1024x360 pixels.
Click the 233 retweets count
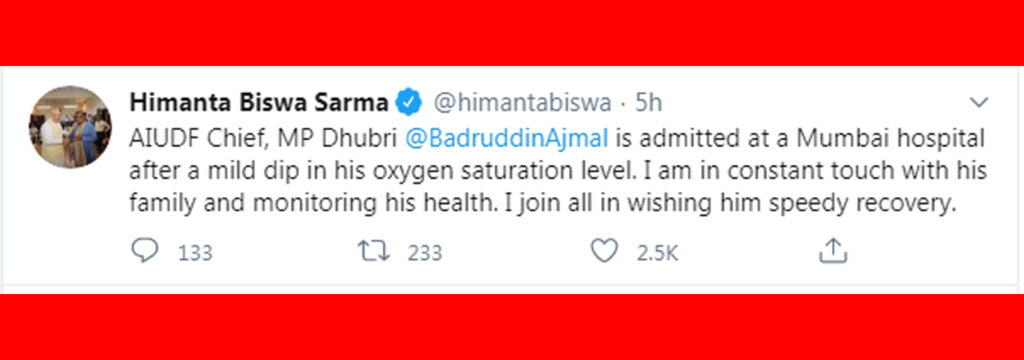(x=424, y=252)
